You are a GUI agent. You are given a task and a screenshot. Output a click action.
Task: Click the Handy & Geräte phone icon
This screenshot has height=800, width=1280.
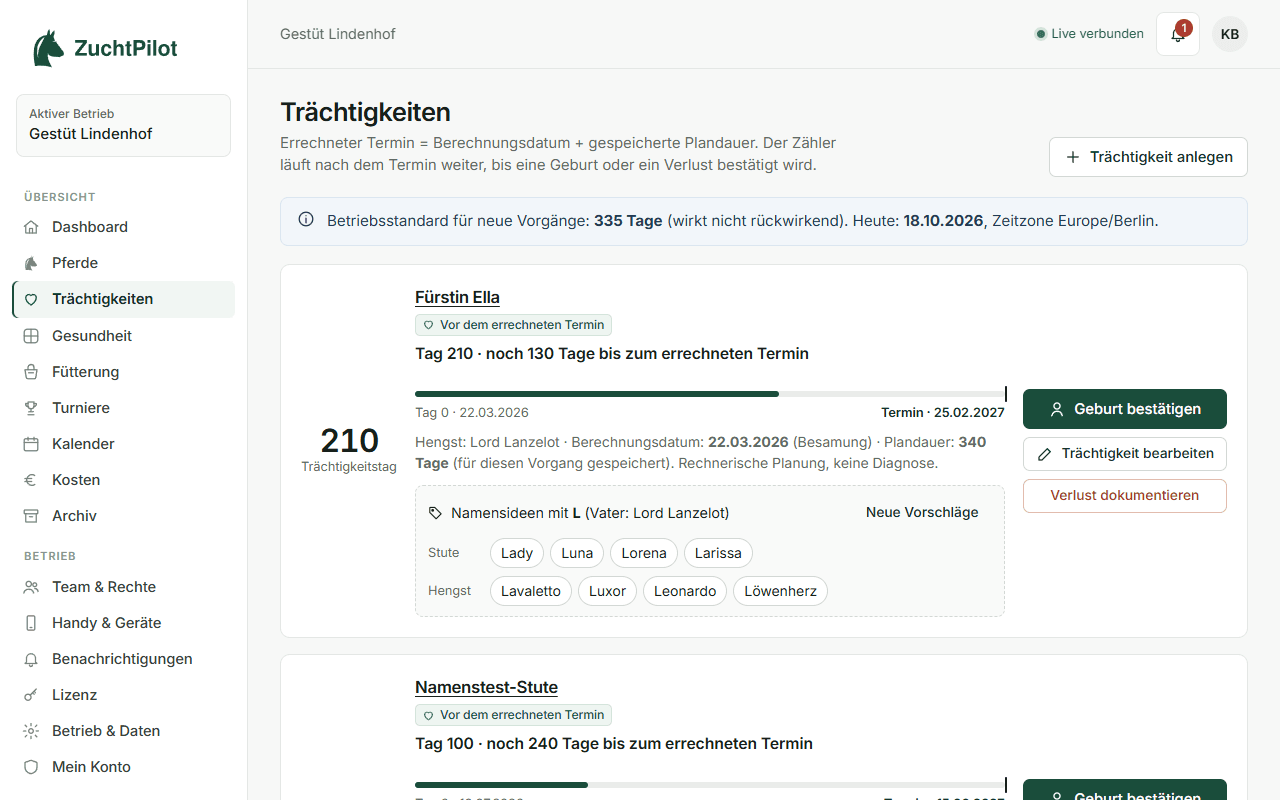tap(31, 623)
